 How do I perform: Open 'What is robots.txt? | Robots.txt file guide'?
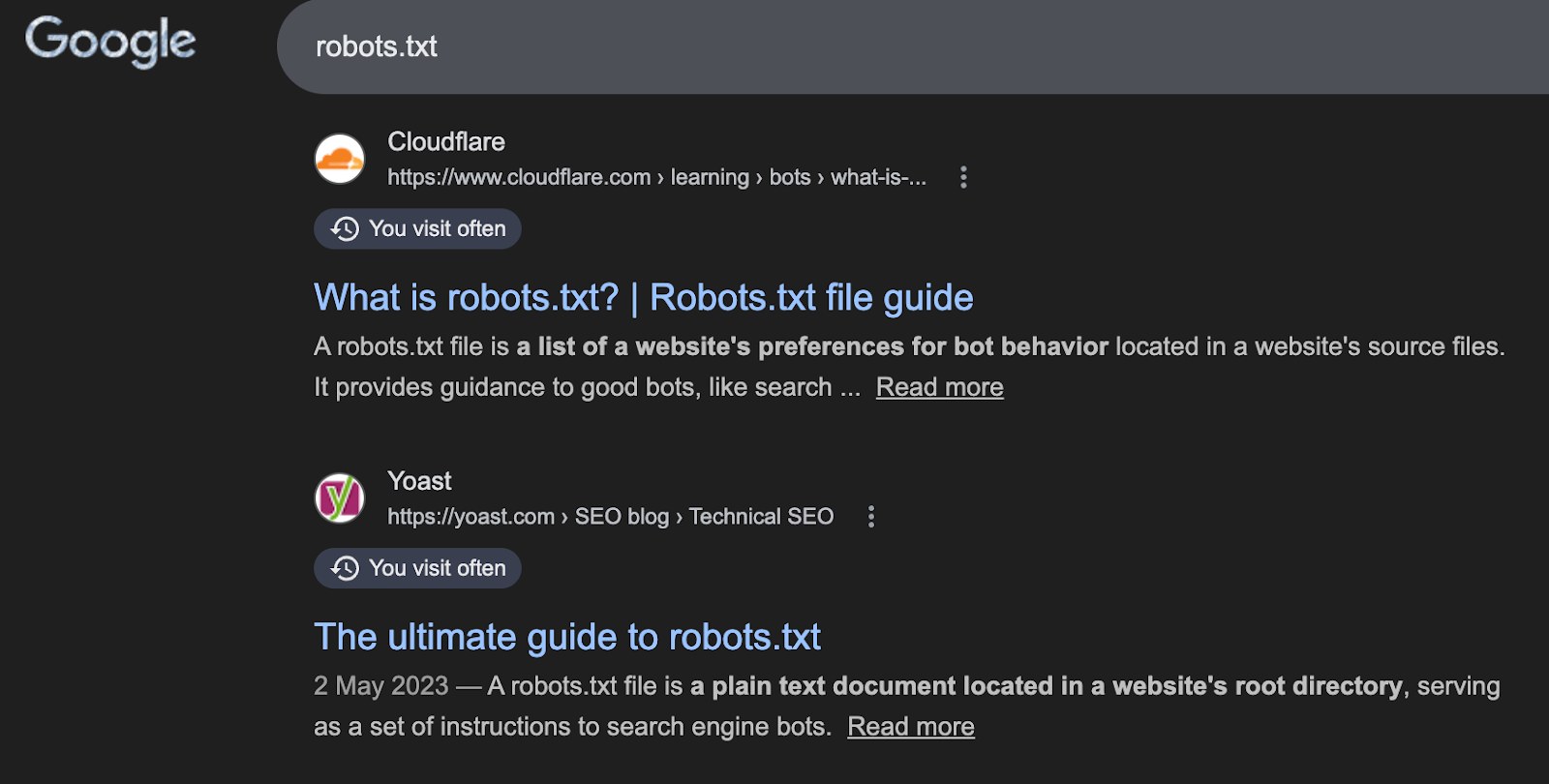(643, 297)
